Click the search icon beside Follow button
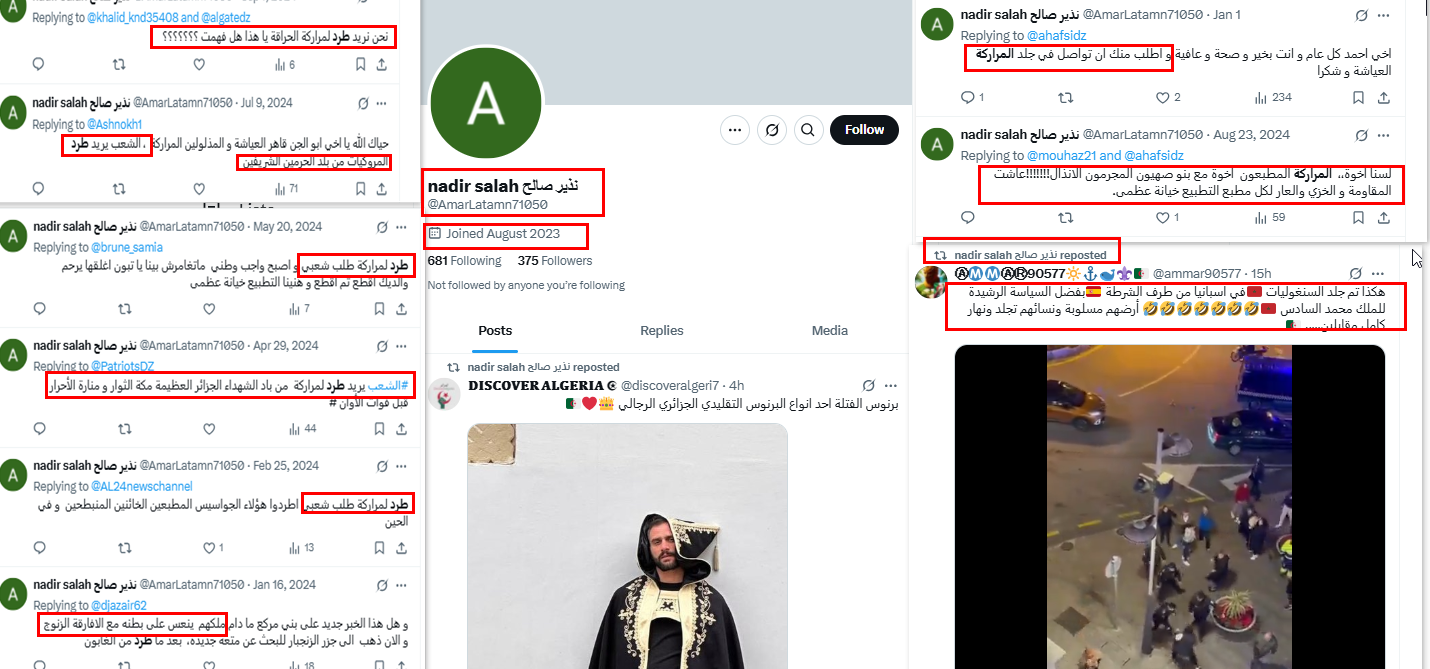This screenshot has height=669, width=1430. click(x=809, y=130)
